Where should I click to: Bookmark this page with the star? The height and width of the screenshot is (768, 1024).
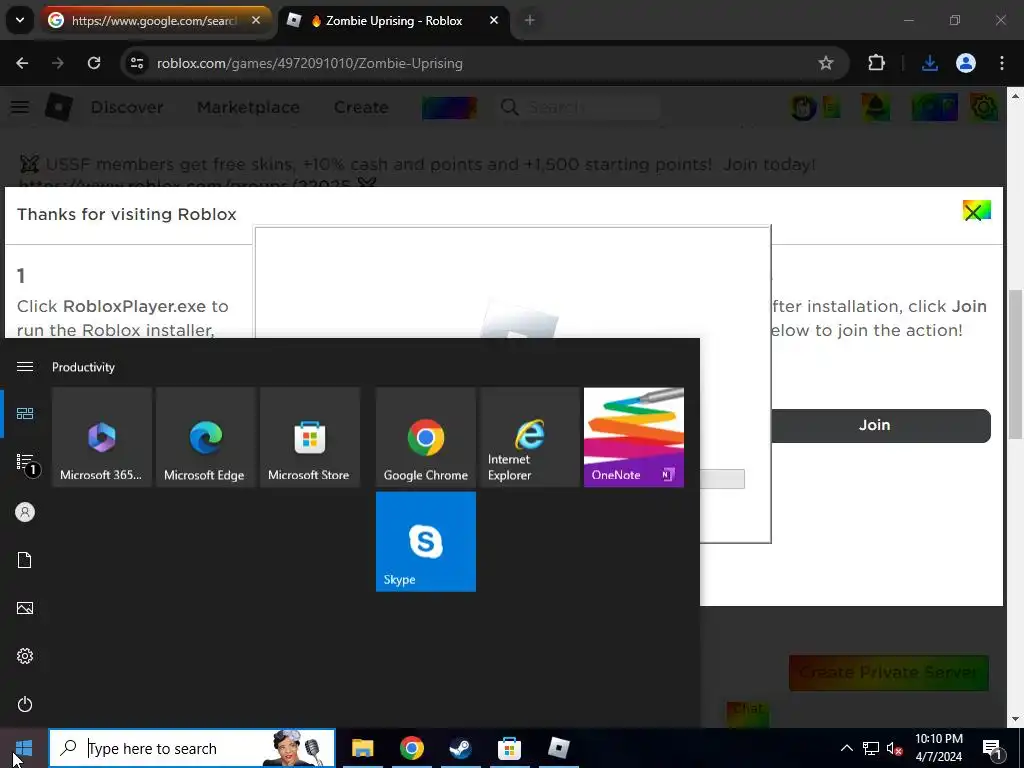825,63
